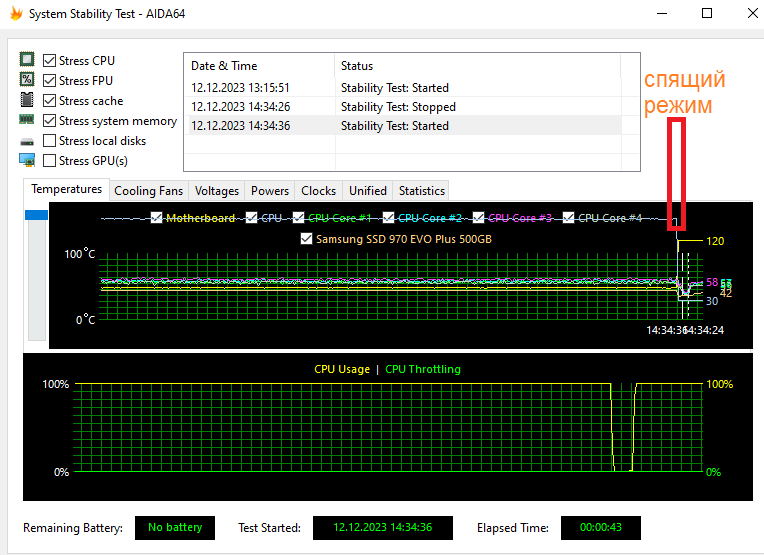764x555 pixels.
Task: Uncheck the Stress FPU checkbox
Action: click(49, 80)
